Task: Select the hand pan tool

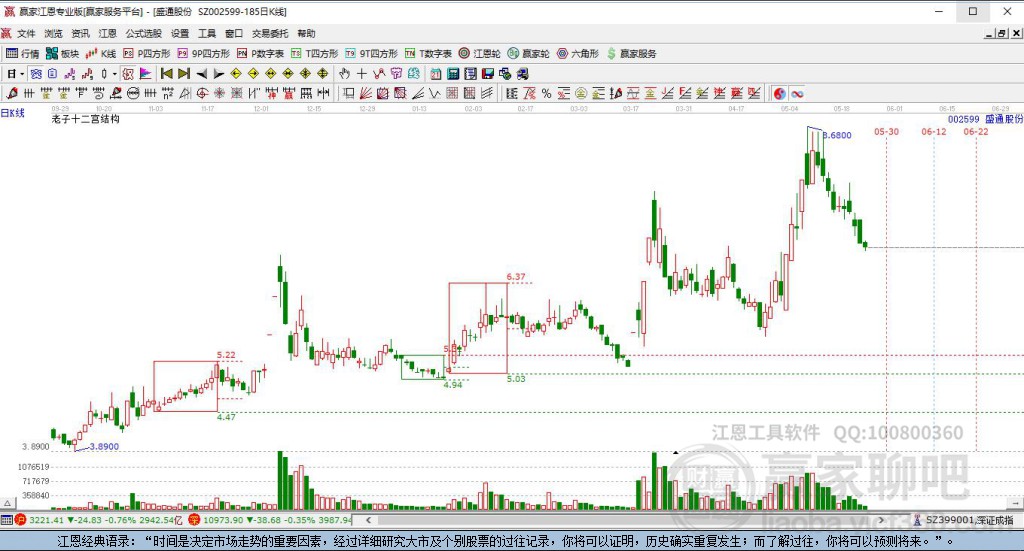Action: click(344, 74)
